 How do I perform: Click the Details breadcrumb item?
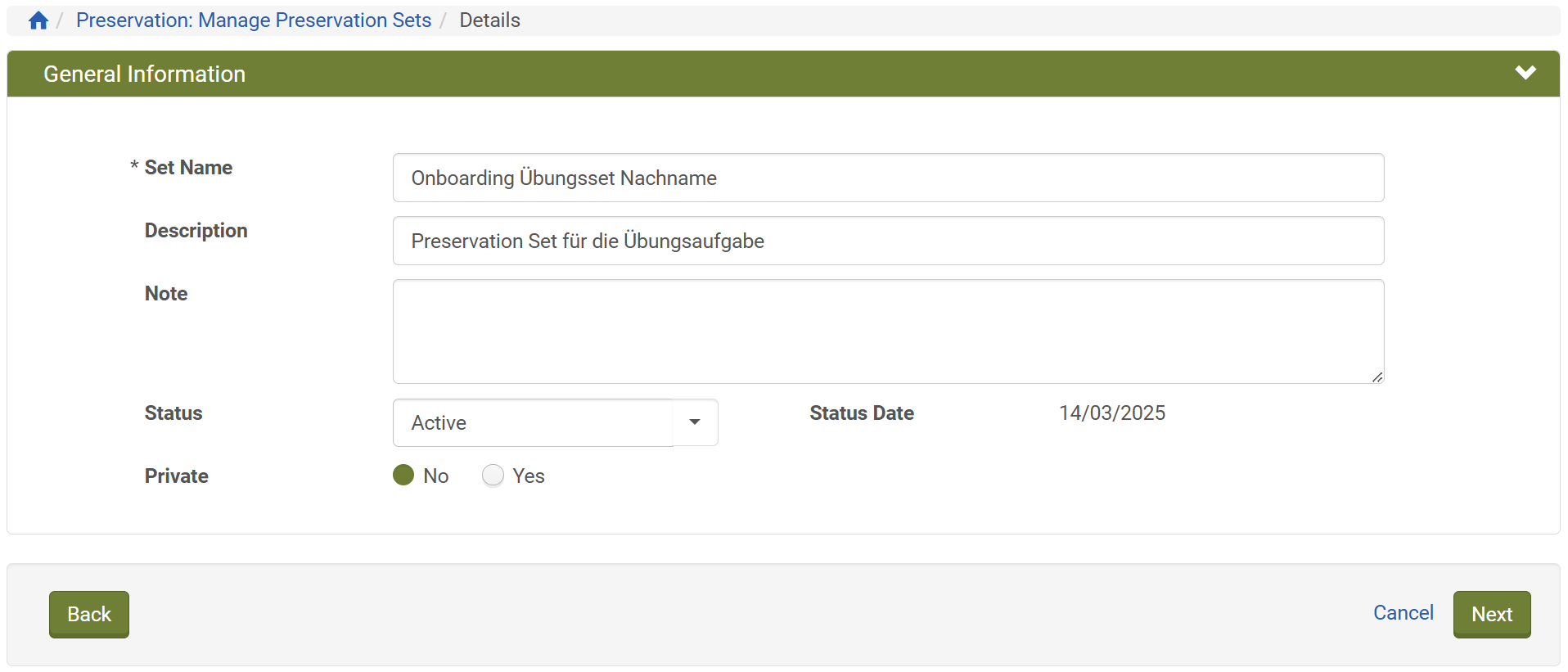[x=489, y=20]
